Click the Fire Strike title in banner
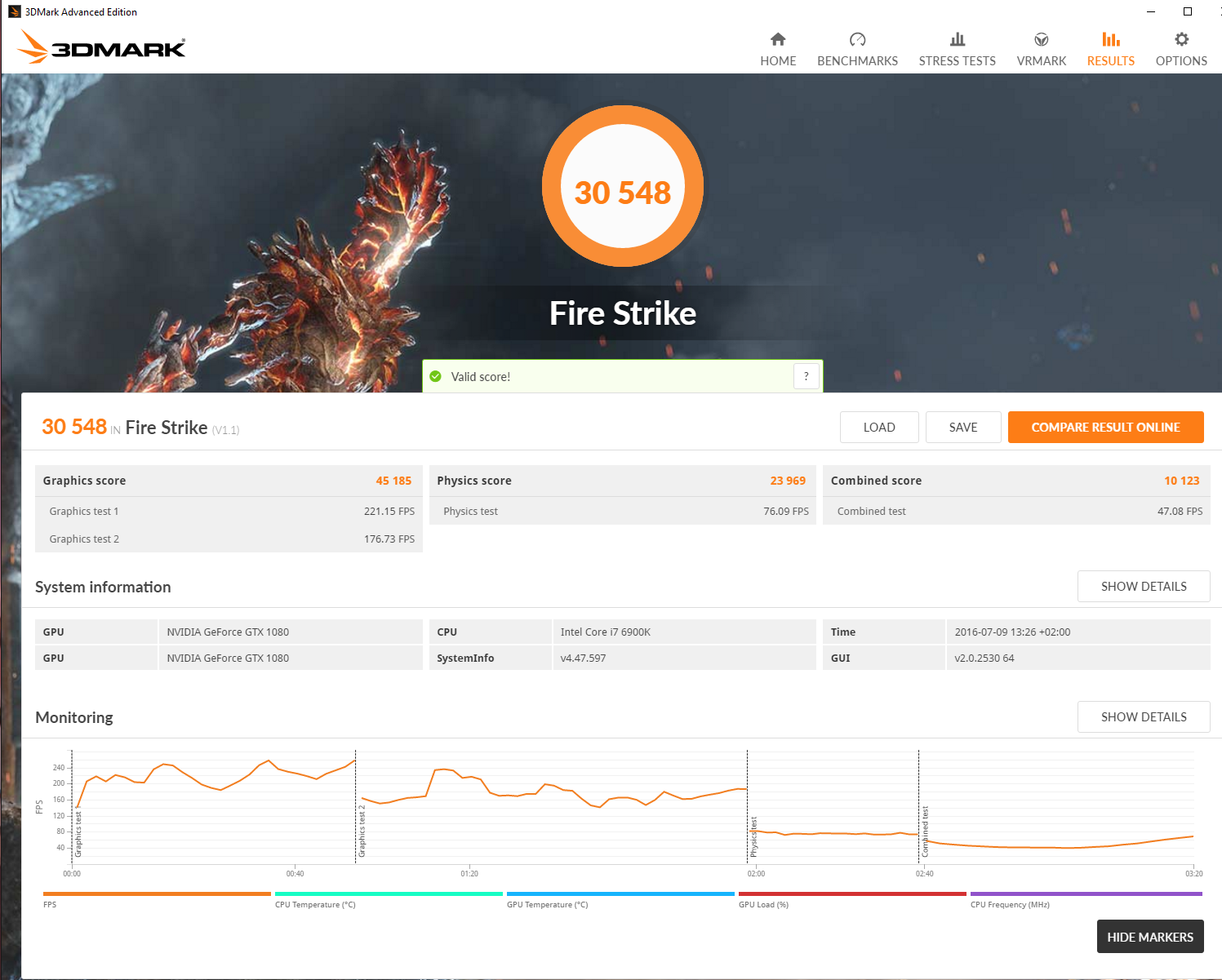The width and height of the screenshot is (1222, 980). 623,313
